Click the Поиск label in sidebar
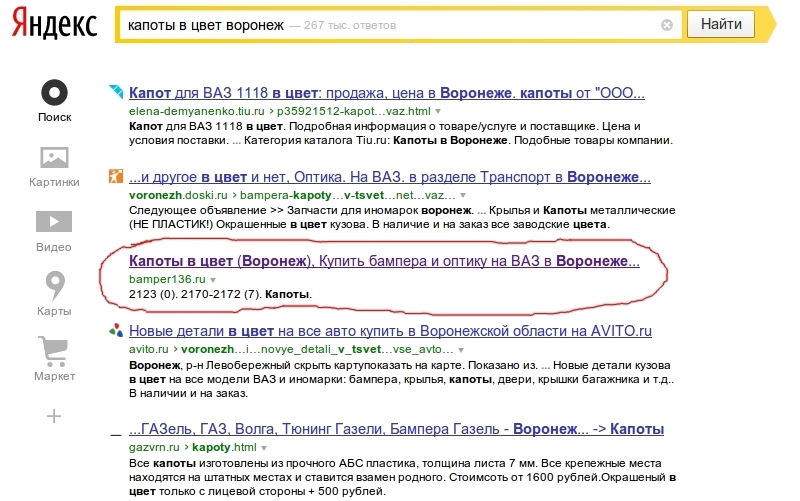 55,117
